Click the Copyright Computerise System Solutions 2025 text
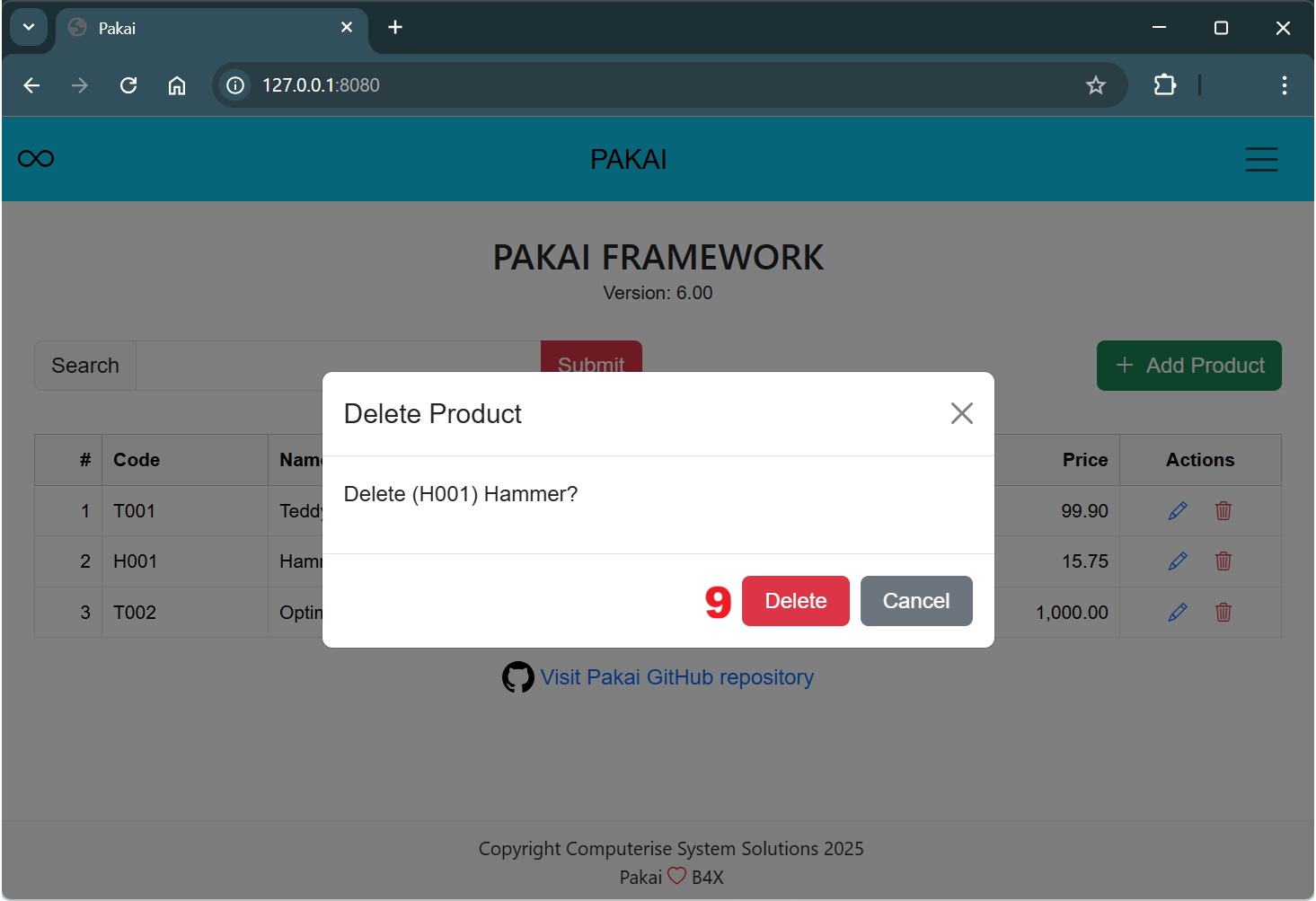 pos(671,849)
